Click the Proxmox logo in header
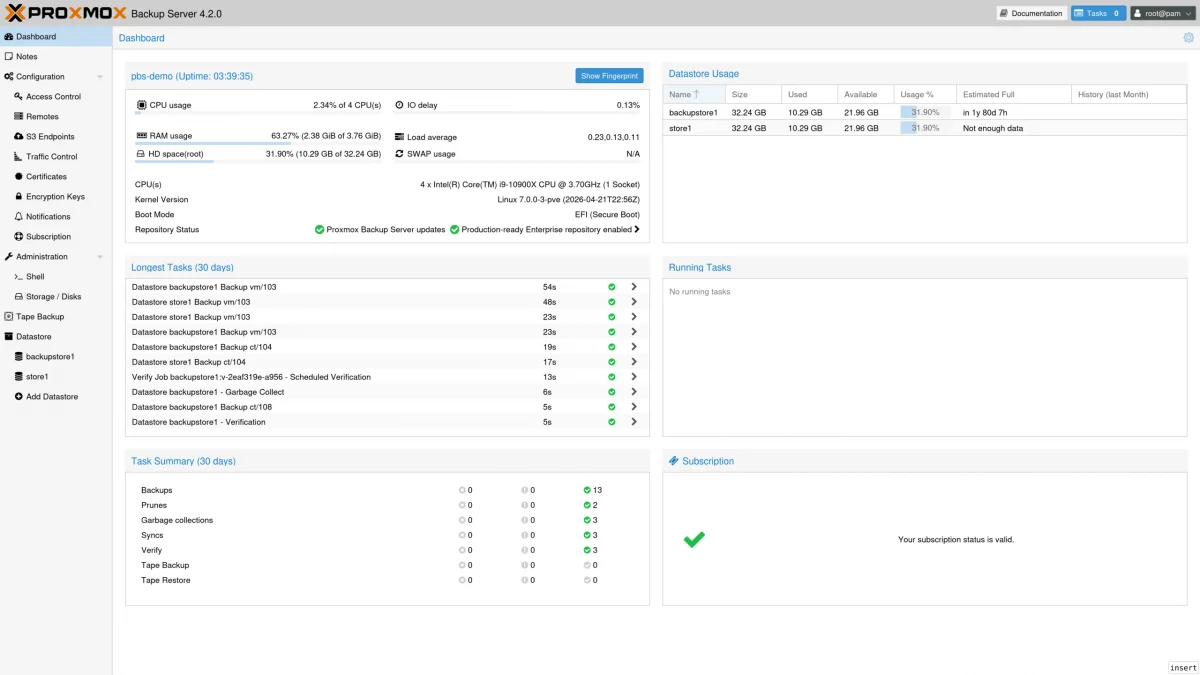 64,14
